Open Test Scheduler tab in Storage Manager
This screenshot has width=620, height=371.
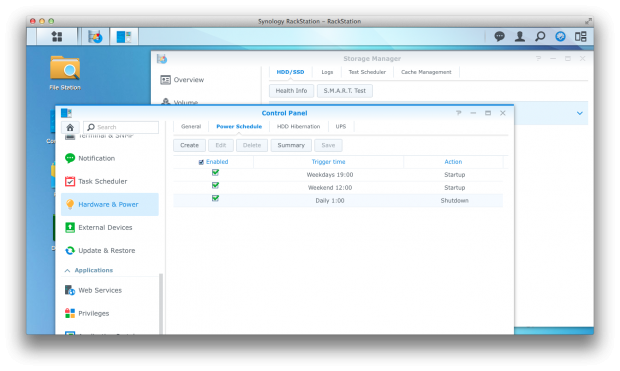(367, 72)
